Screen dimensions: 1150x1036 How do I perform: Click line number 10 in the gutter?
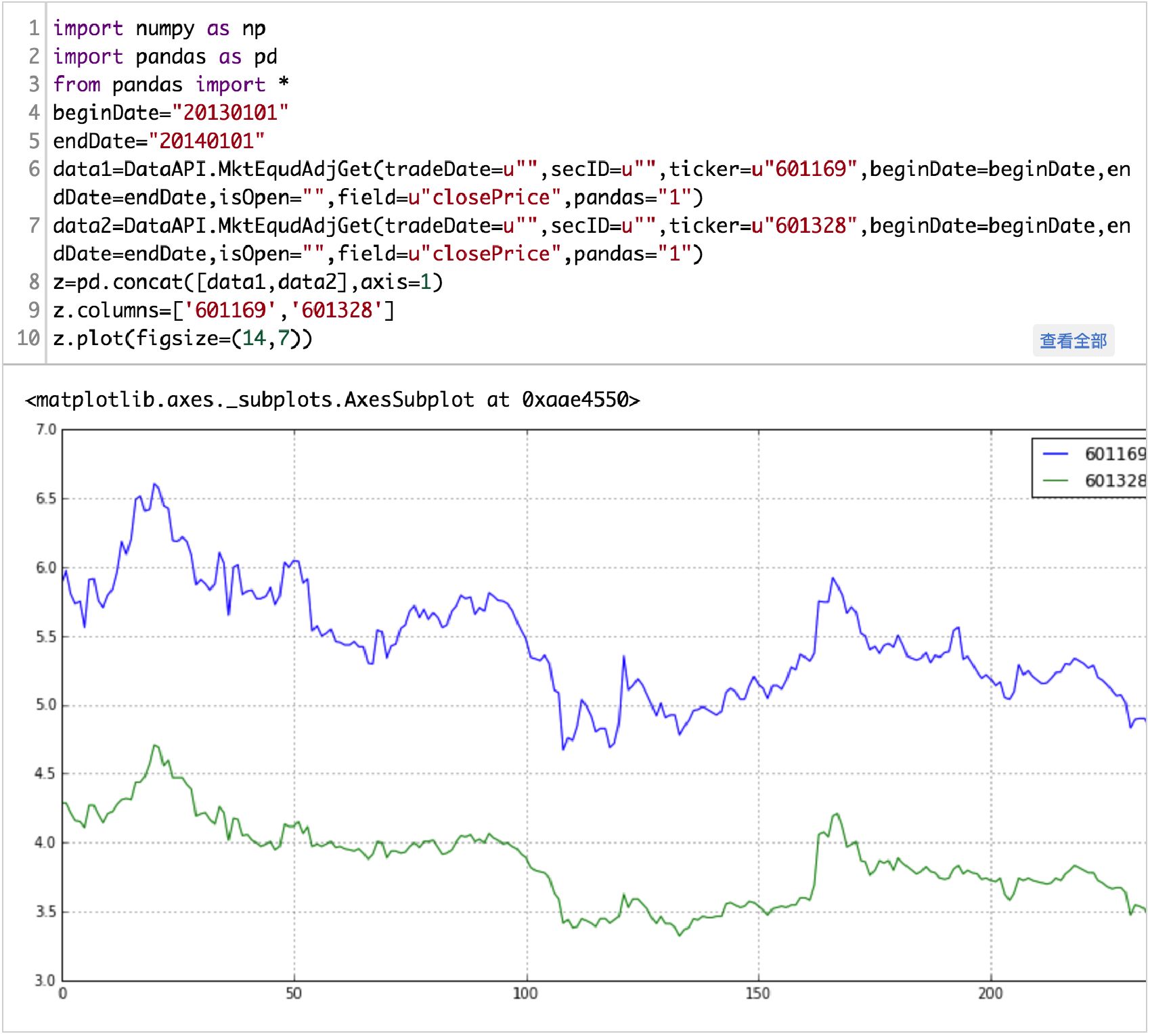pos(28,338)
